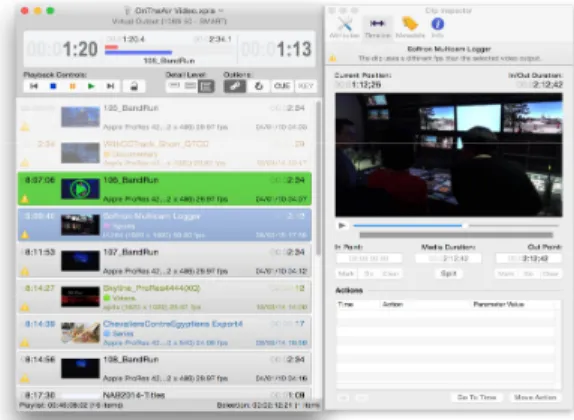Switch to the Timeline inspector tab
The height and width of the screenshot is (420, 574).
377,27
